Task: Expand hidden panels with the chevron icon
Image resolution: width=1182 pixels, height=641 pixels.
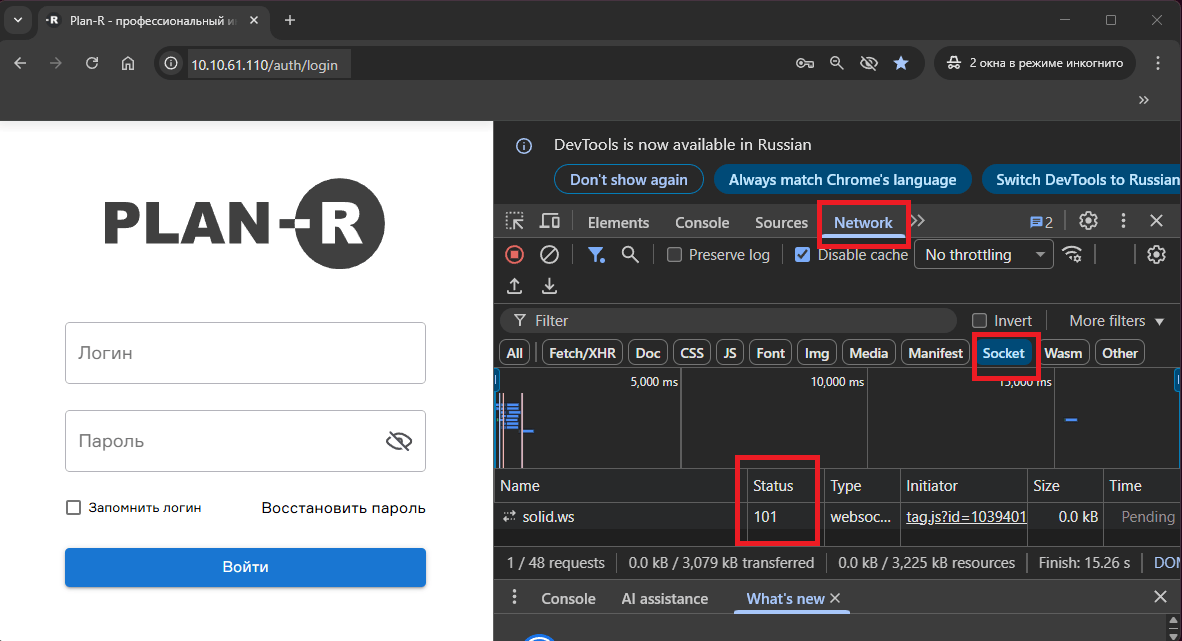Action: click(918, 221)
